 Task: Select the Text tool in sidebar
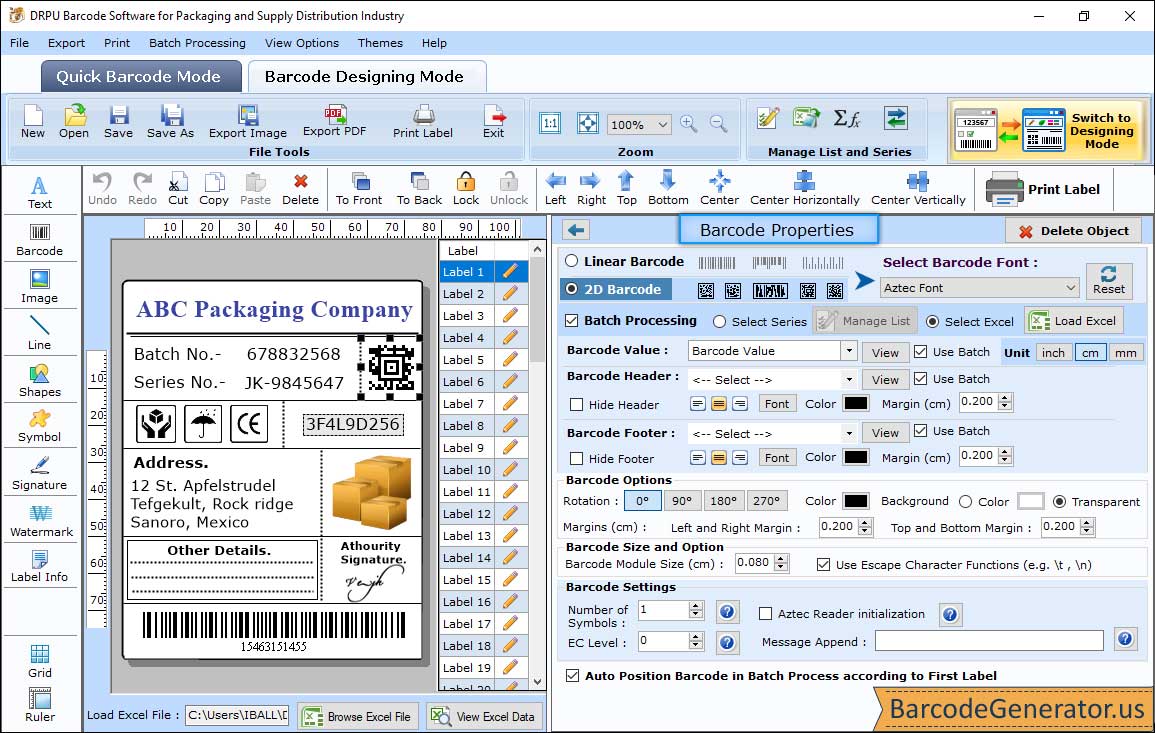click(40, 192)
